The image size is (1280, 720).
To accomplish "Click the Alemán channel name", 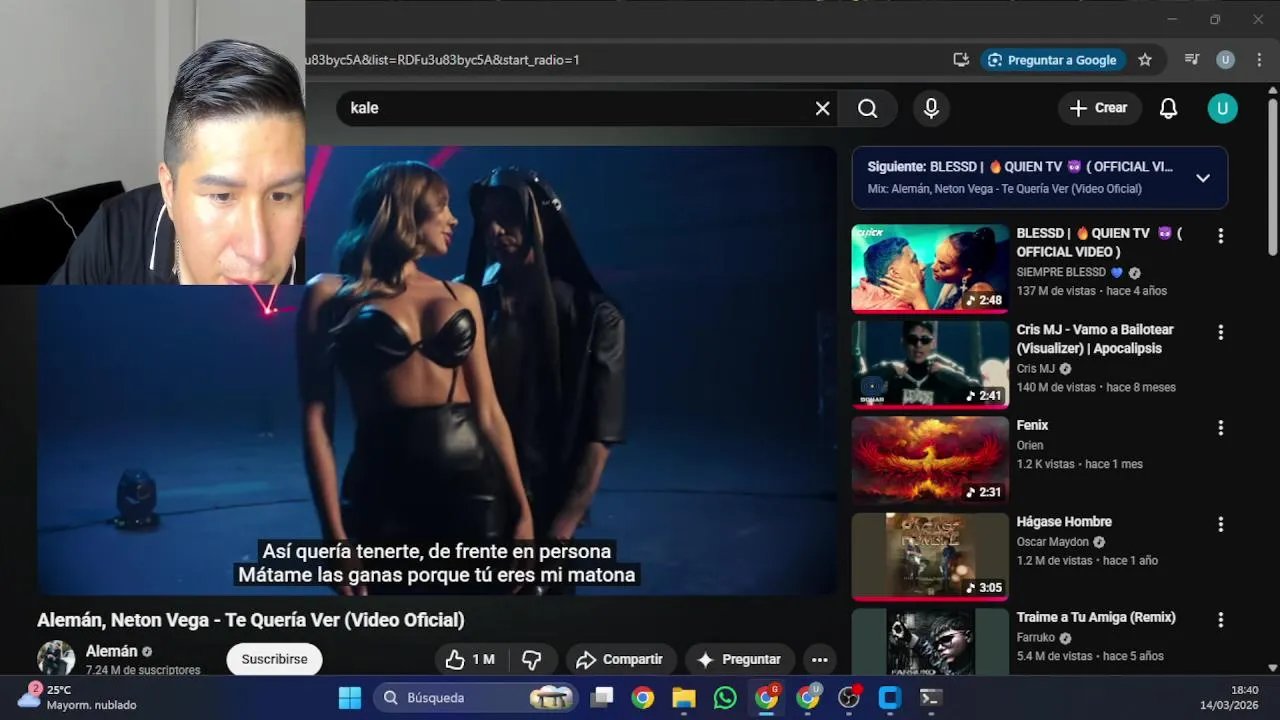I will coord(111,651).
